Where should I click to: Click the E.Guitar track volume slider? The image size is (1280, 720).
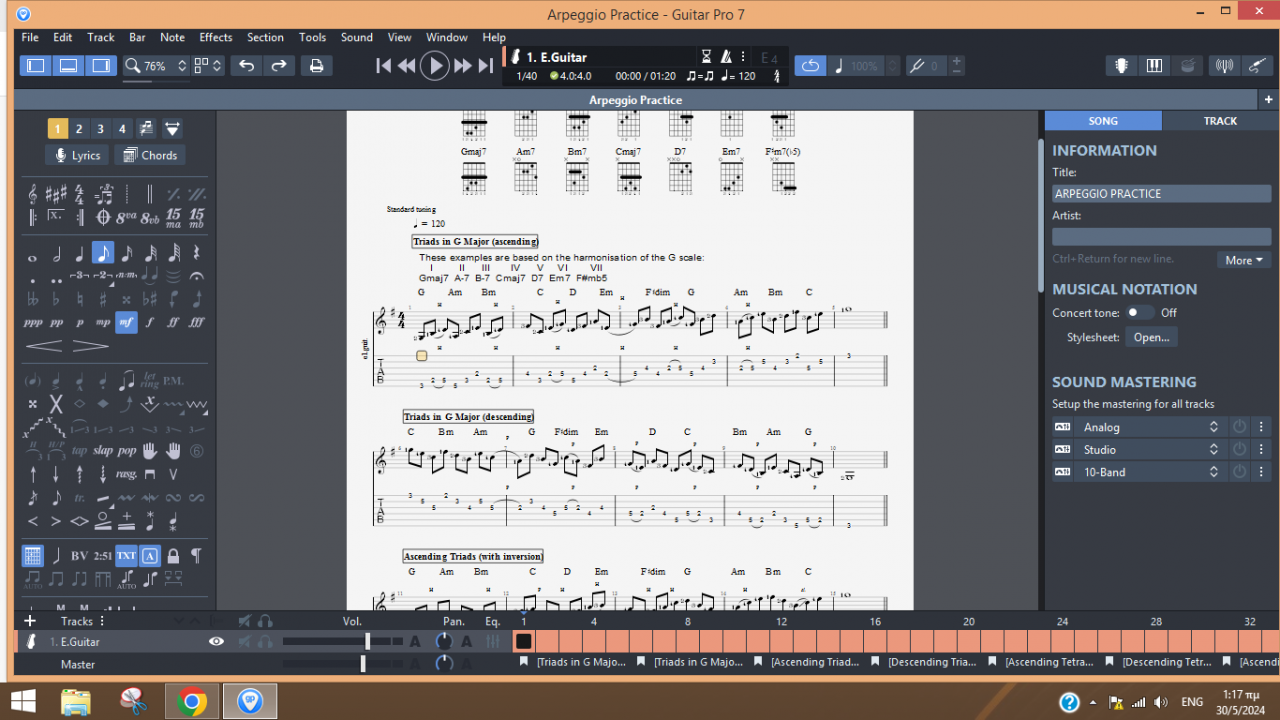pos(367,642)
